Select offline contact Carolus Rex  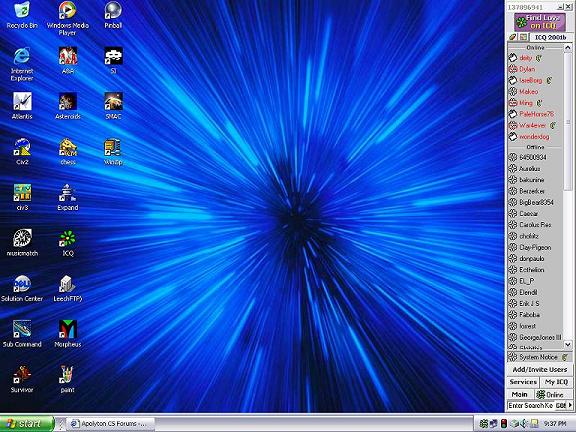pos(535,224)
